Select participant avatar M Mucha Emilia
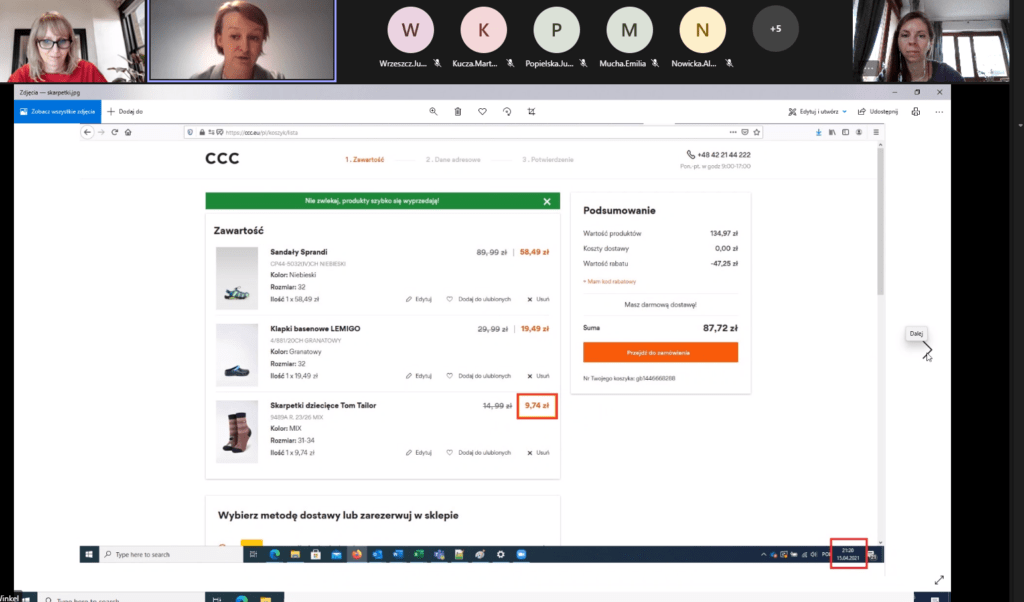Screen dimensions: 1024x602 point(630,29)
